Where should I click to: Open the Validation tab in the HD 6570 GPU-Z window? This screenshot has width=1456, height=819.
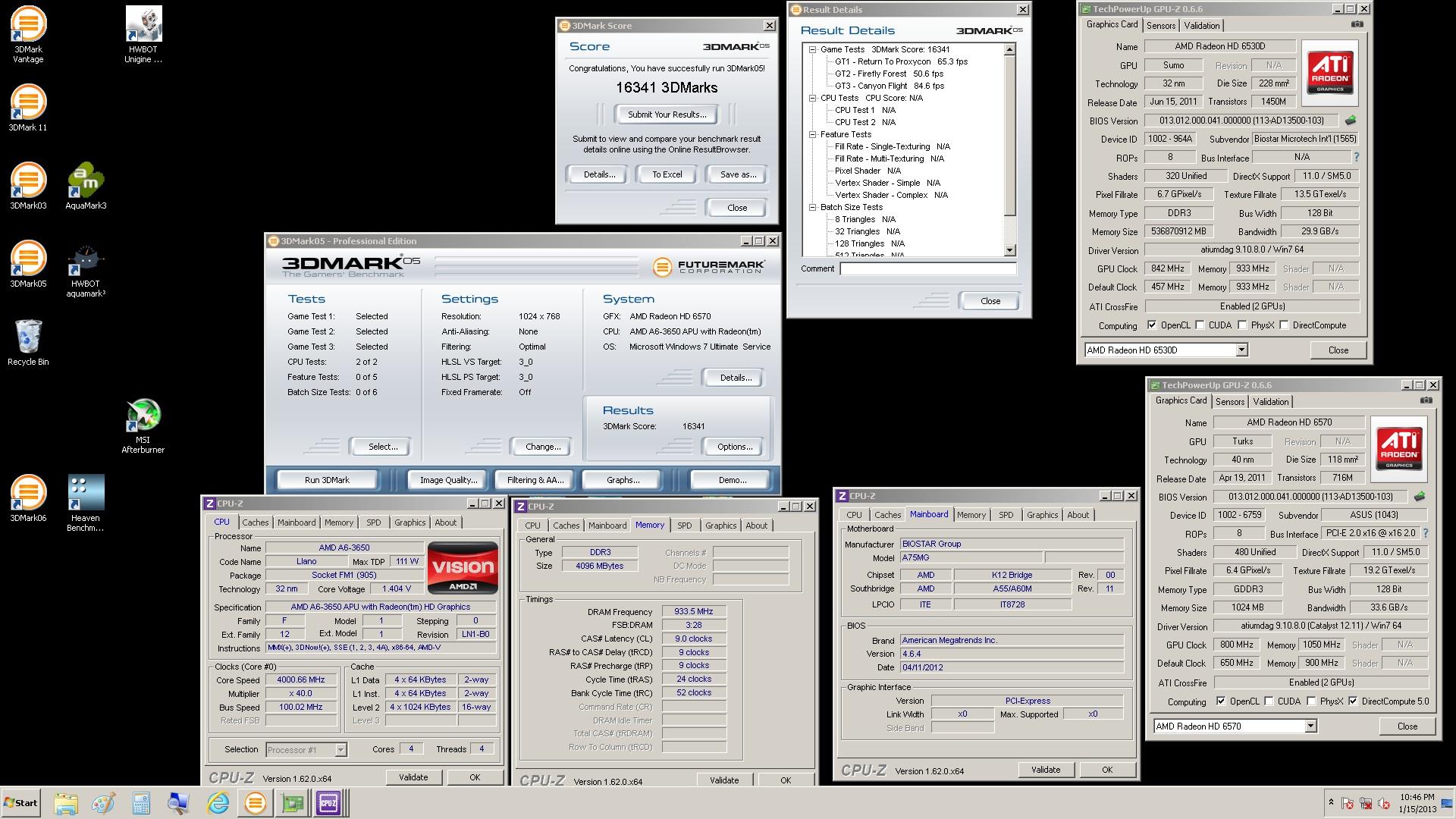(x=1270, y=401)
